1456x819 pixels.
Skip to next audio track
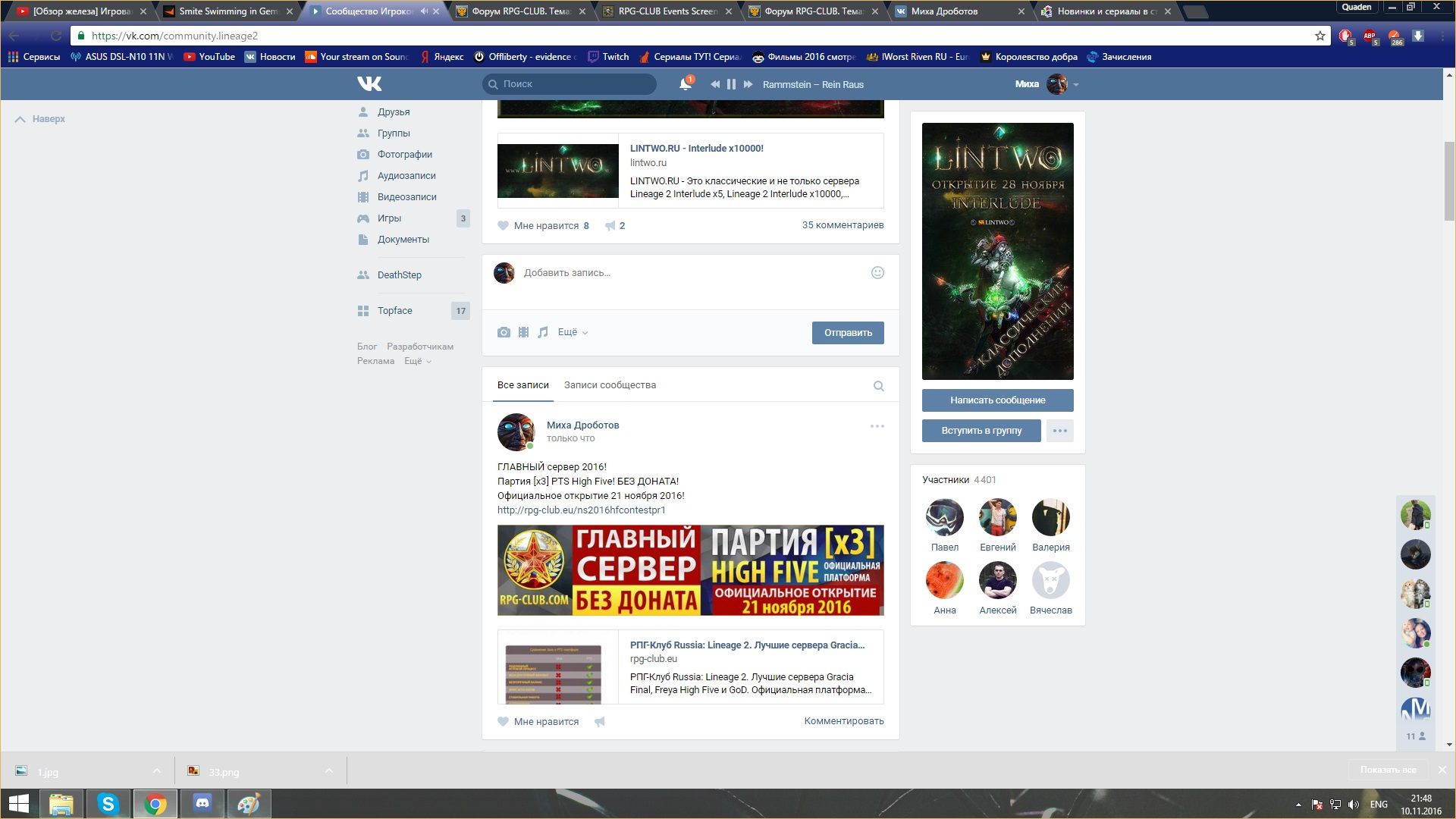748,84
